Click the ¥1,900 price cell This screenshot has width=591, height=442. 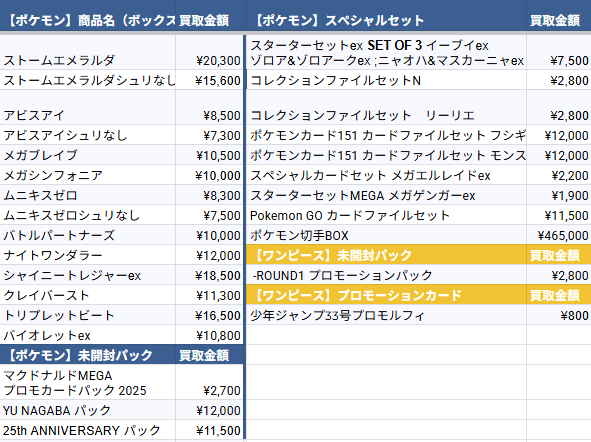[559, 195]
